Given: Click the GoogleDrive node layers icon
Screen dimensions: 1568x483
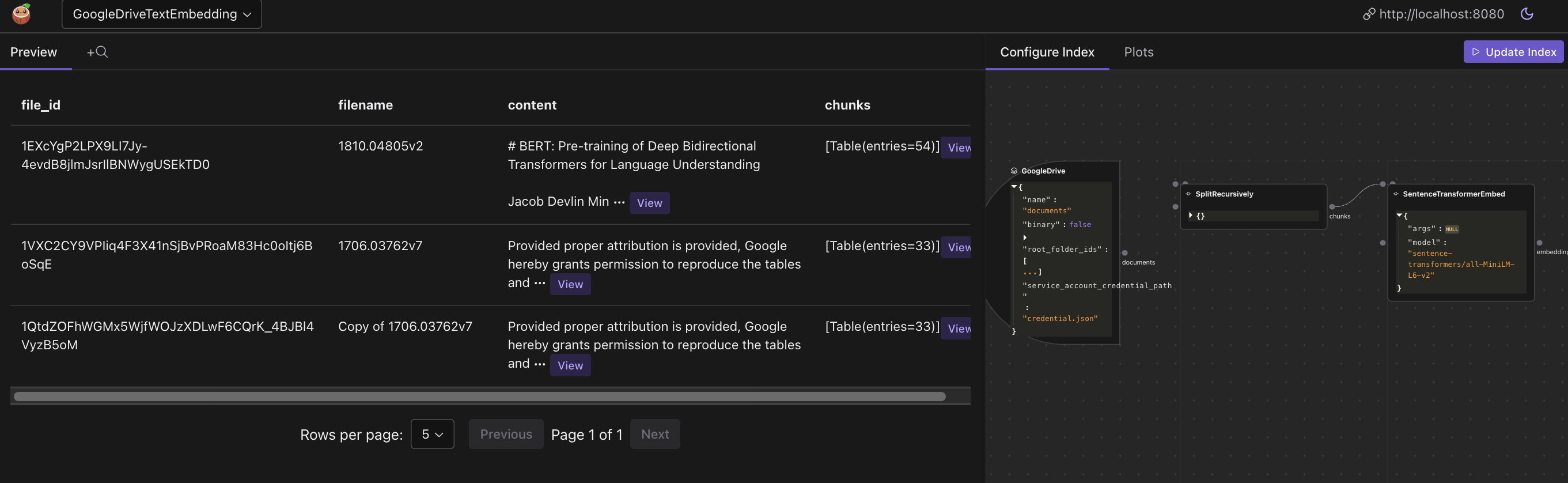Looking at the screenshot, I should (x=1014, y=171).
